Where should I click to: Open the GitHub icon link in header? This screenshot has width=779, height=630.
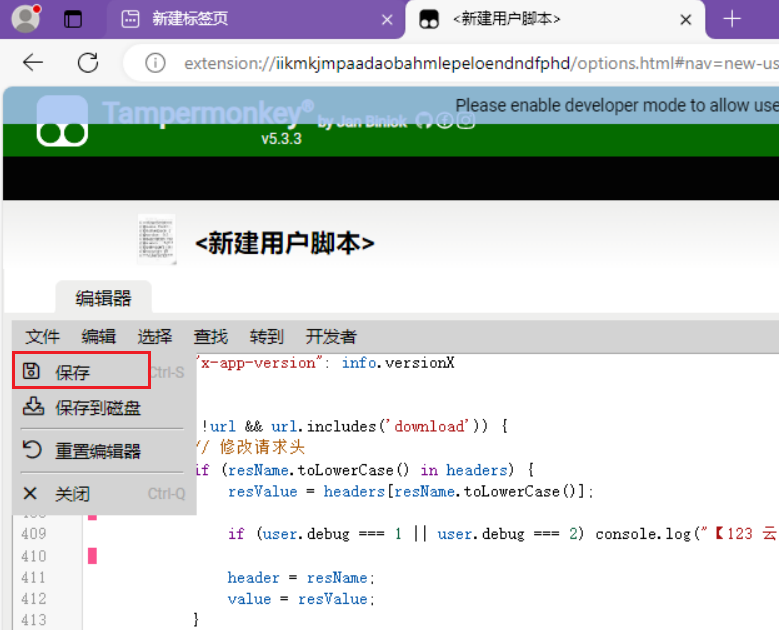click(x=423, y=121)
